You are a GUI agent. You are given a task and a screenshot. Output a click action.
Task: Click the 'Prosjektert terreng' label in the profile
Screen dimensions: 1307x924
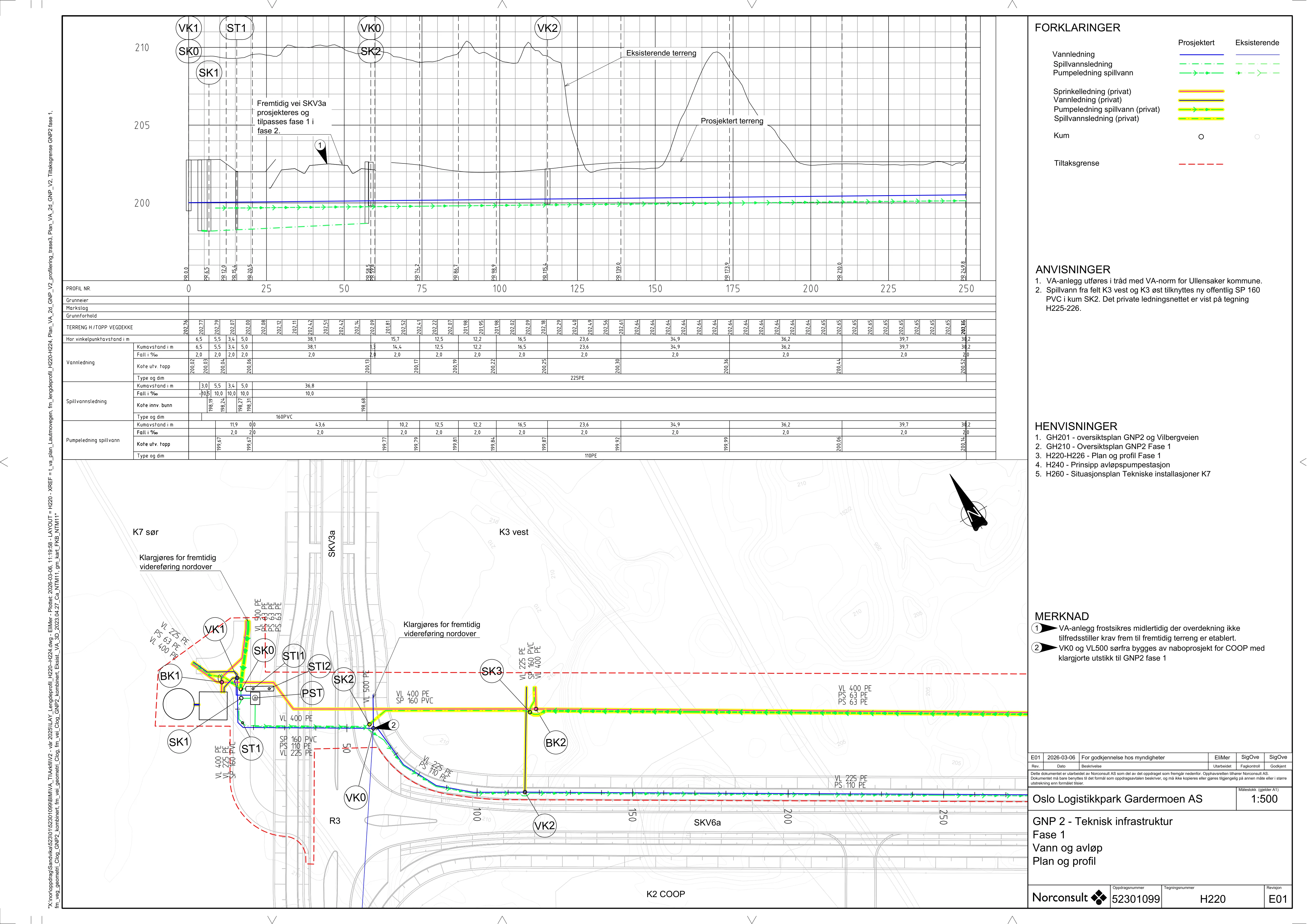(732, 121)
